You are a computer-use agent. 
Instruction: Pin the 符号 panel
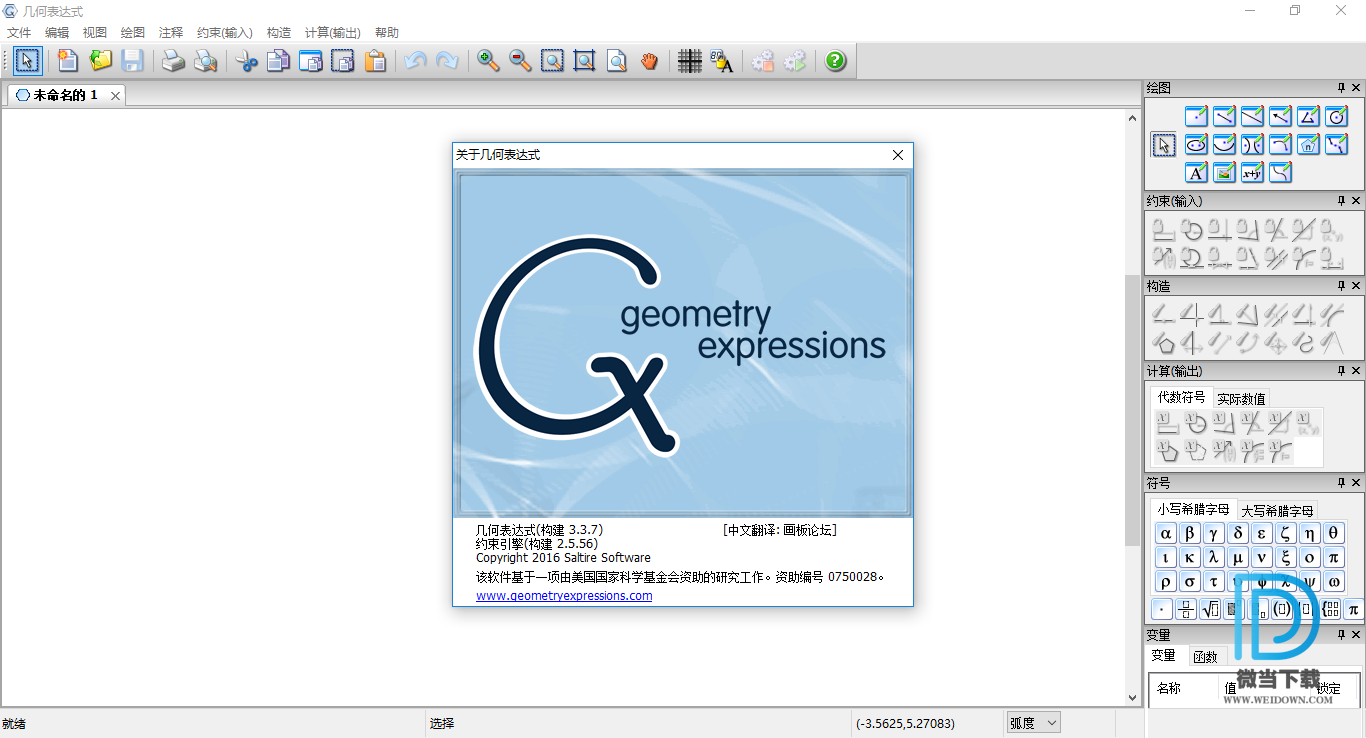tap(1341, 483)
